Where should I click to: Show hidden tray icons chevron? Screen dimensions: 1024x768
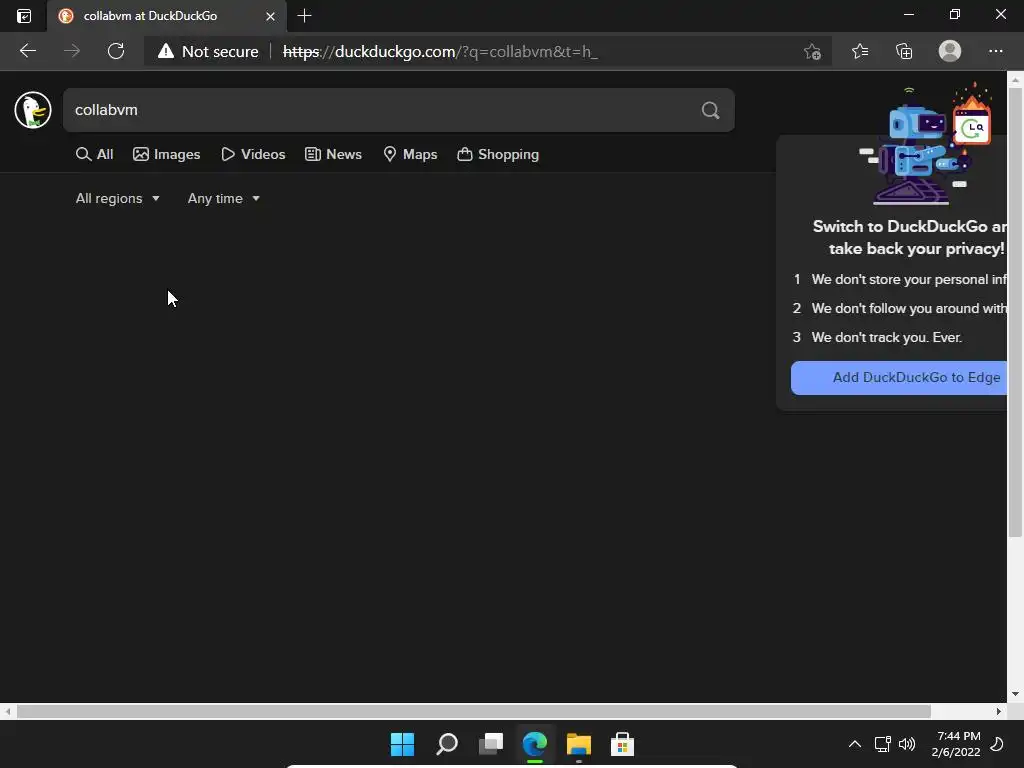pyautogui.click(x=854, y=744)
